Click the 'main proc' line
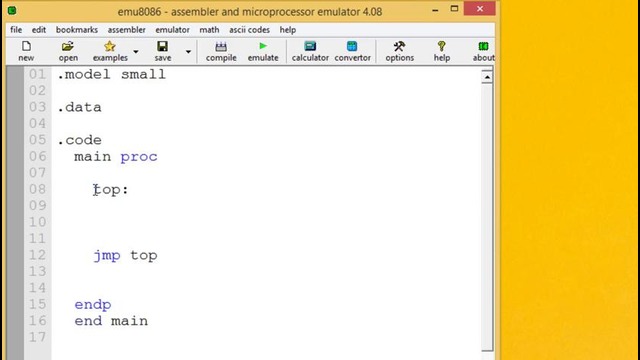Image resolution: width=640 pixels, height=360 pixels. [x=116, y=157]
